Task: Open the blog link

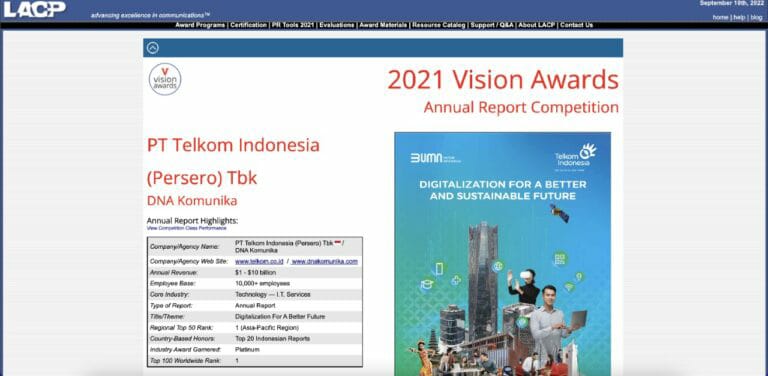Action: click(x=756, y=18)
